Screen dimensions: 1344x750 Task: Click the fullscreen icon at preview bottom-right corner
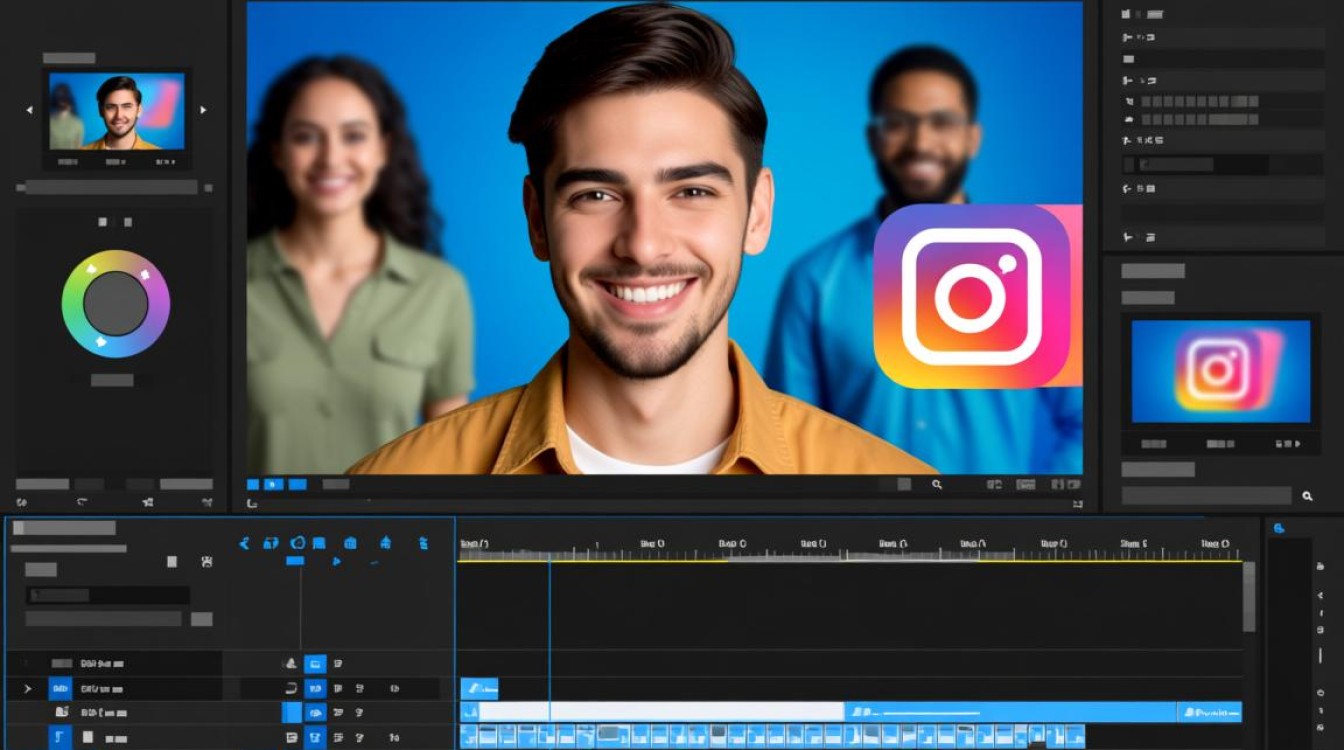pyautogui.click(x=1077, y=504)
